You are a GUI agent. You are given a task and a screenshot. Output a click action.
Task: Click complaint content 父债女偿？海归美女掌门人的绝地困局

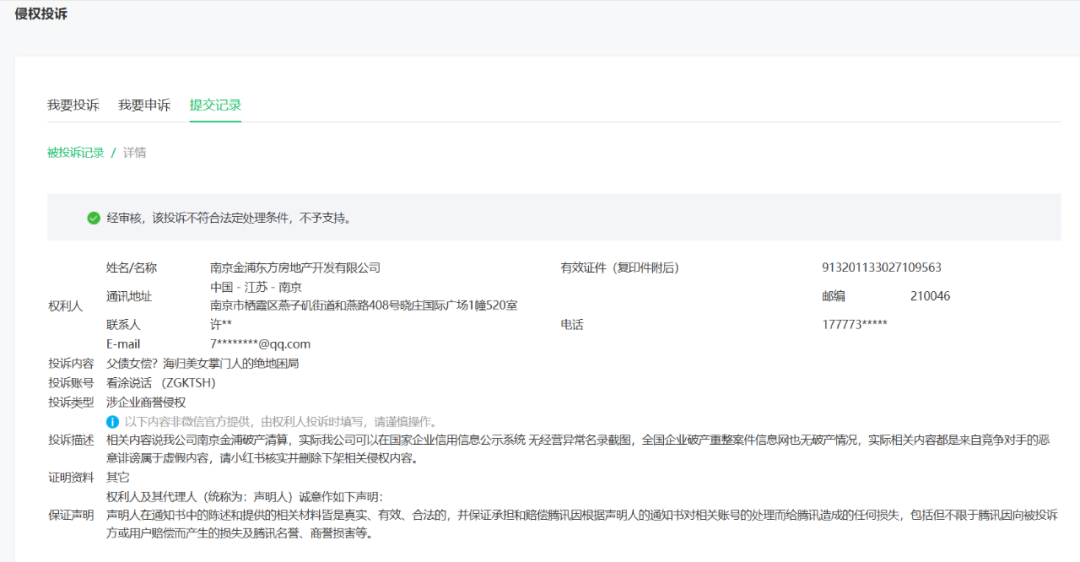pyautogui.click(x=202, y=364)
